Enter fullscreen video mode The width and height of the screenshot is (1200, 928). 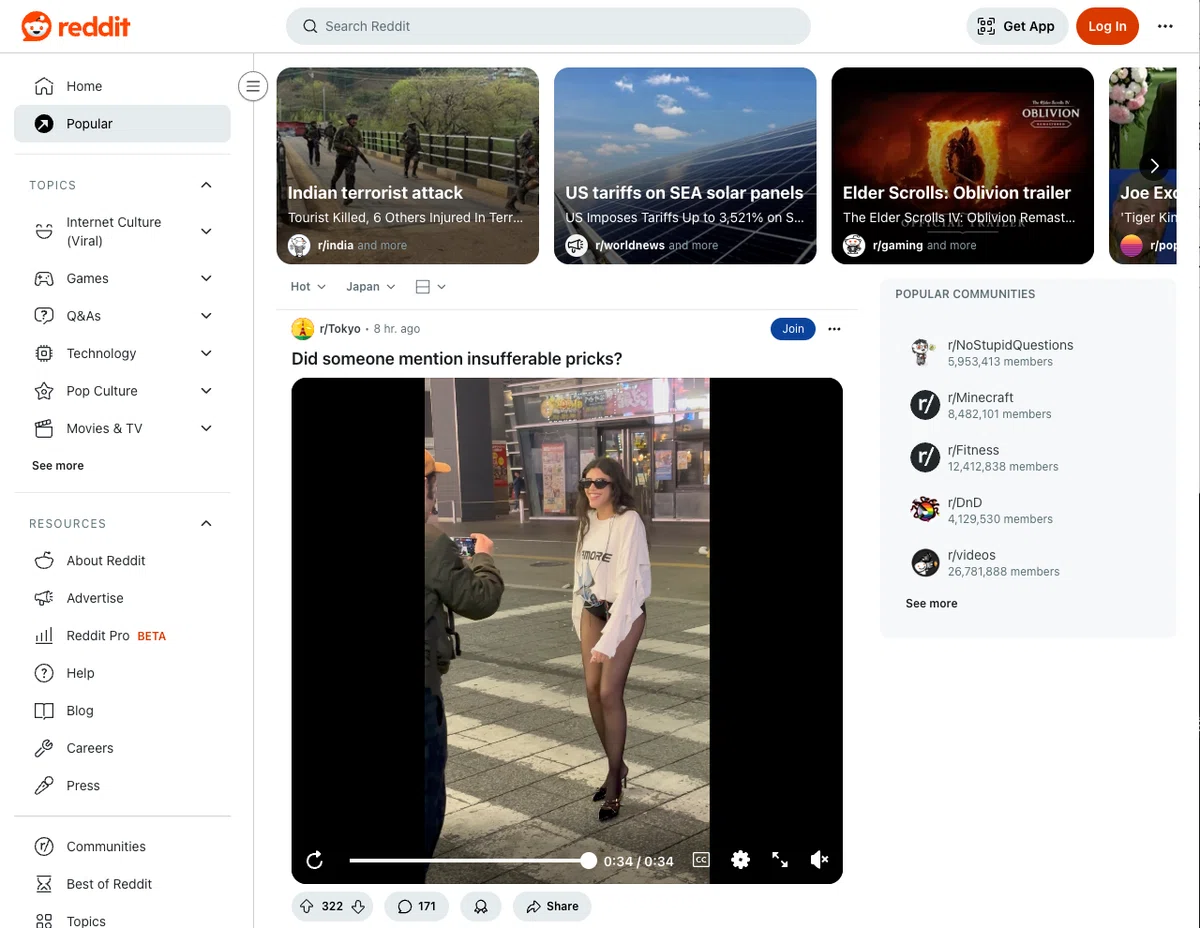coord(780,860)
